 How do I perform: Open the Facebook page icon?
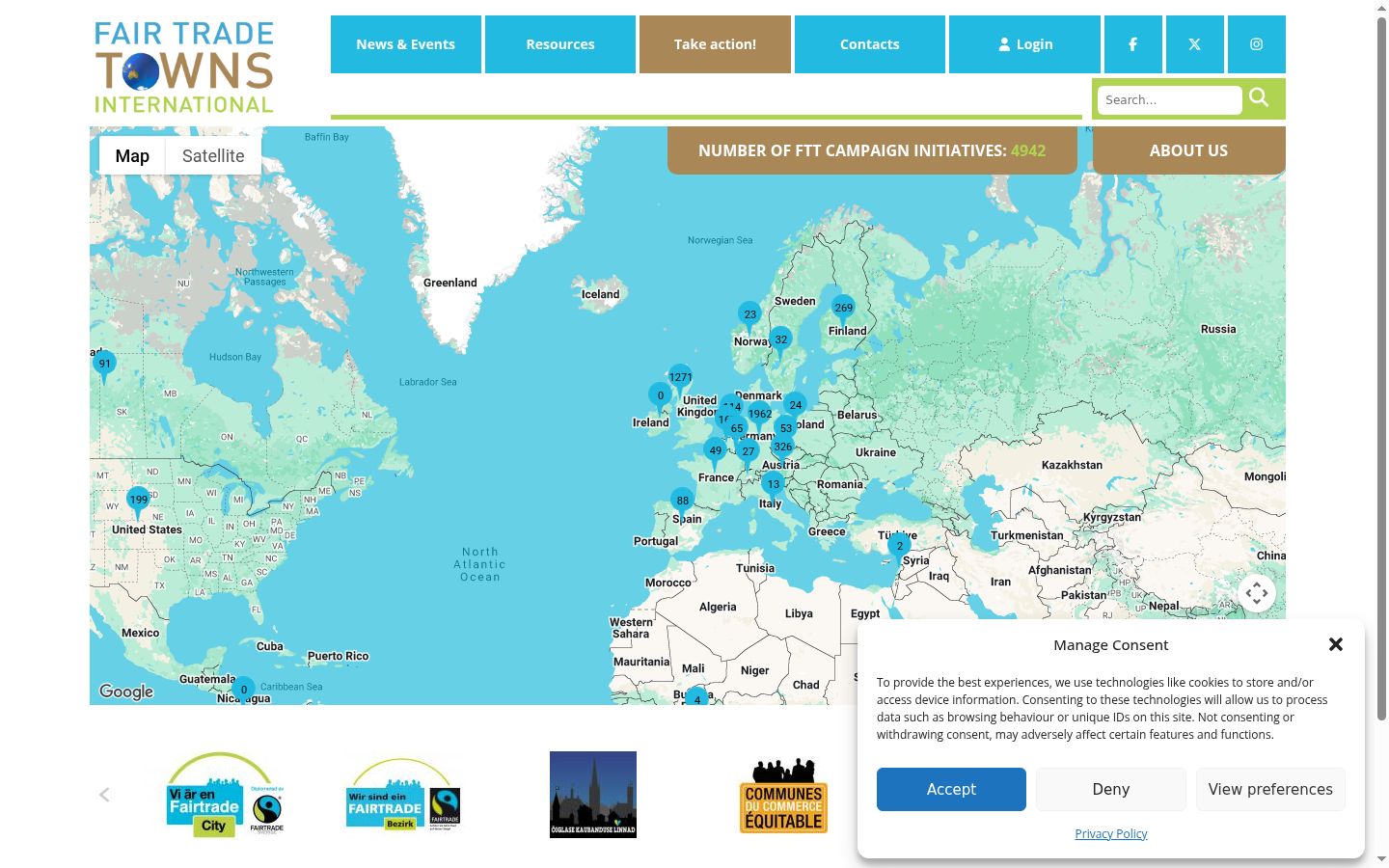tap(1132, 44)
